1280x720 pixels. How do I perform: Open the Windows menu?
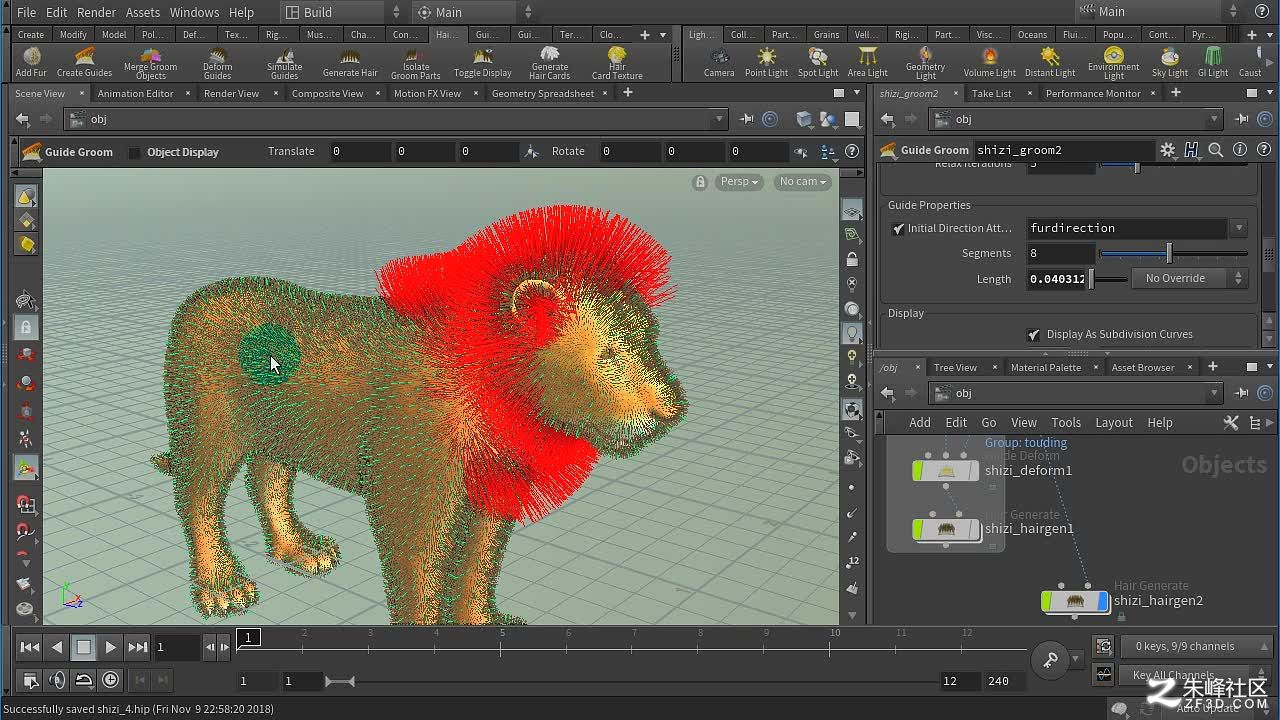pos(194,12)
